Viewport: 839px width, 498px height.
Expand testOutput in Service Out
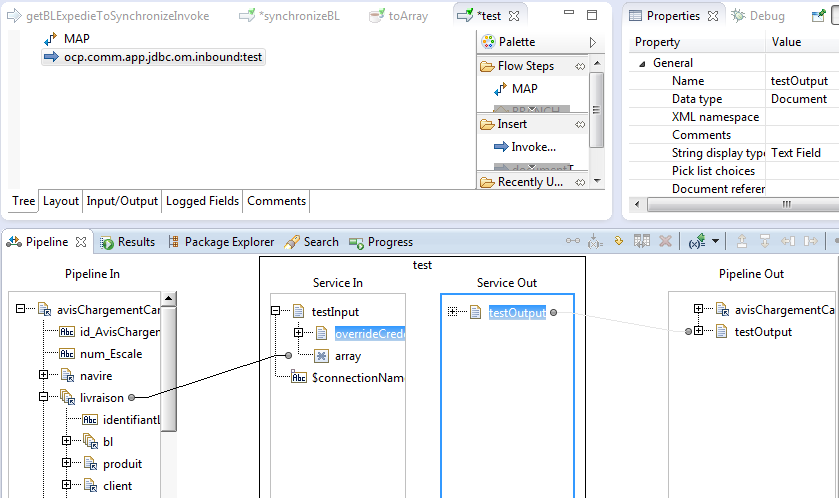(x=453, y=311)
